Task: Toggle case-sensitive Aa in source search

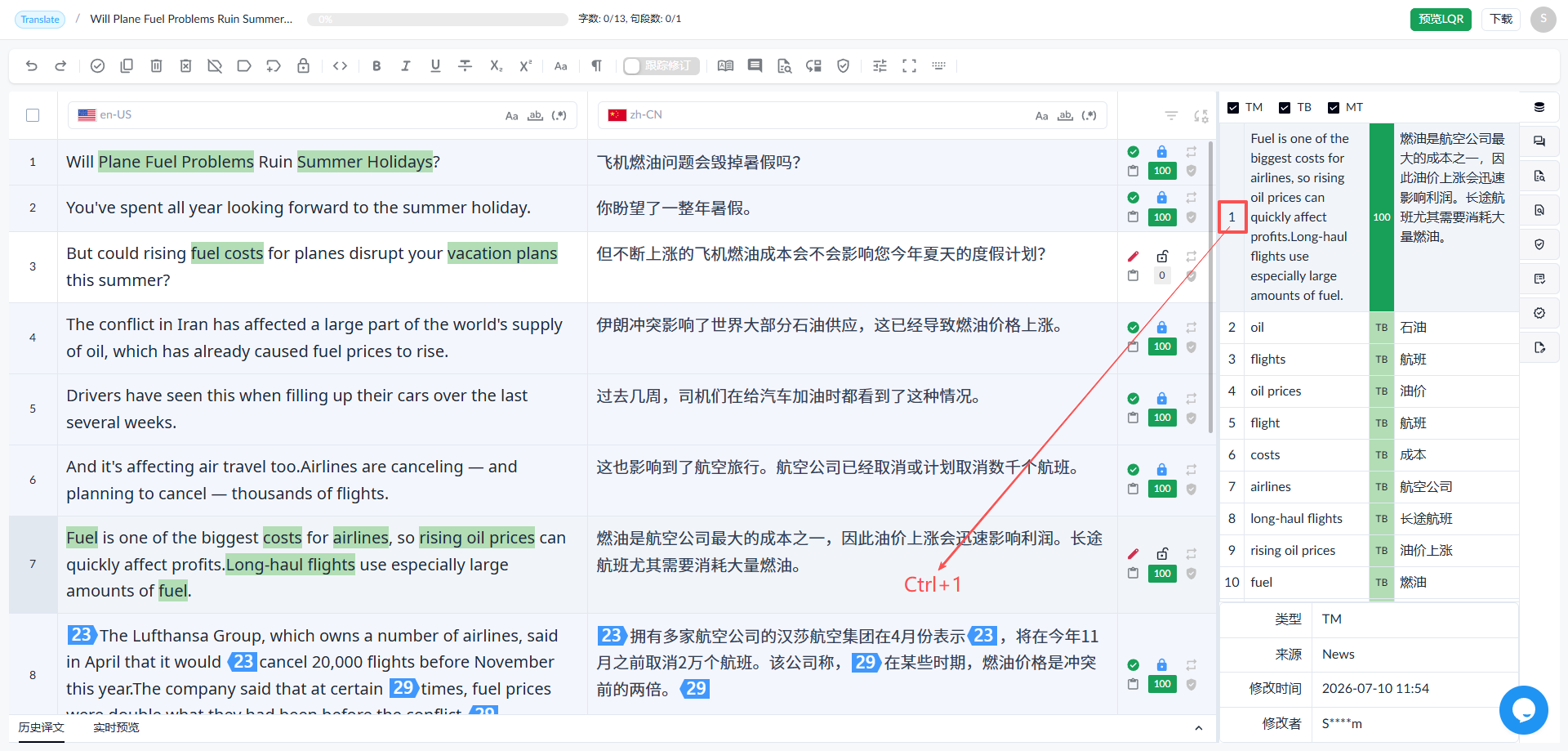Action: [x=511, y=116]
